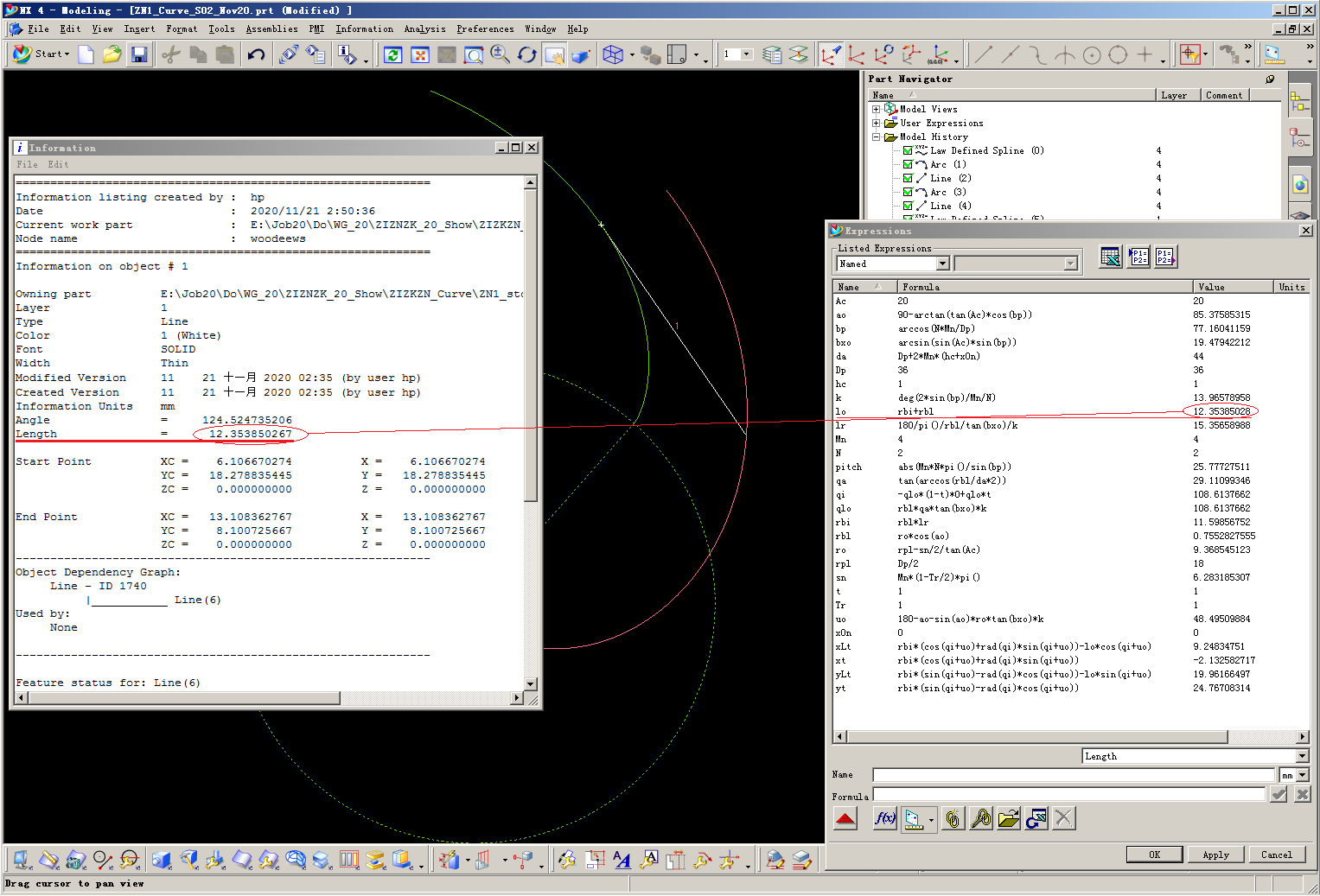Open the wireframe display style dropdown arrow
1320x896 pixels.
tap(632, 55)
